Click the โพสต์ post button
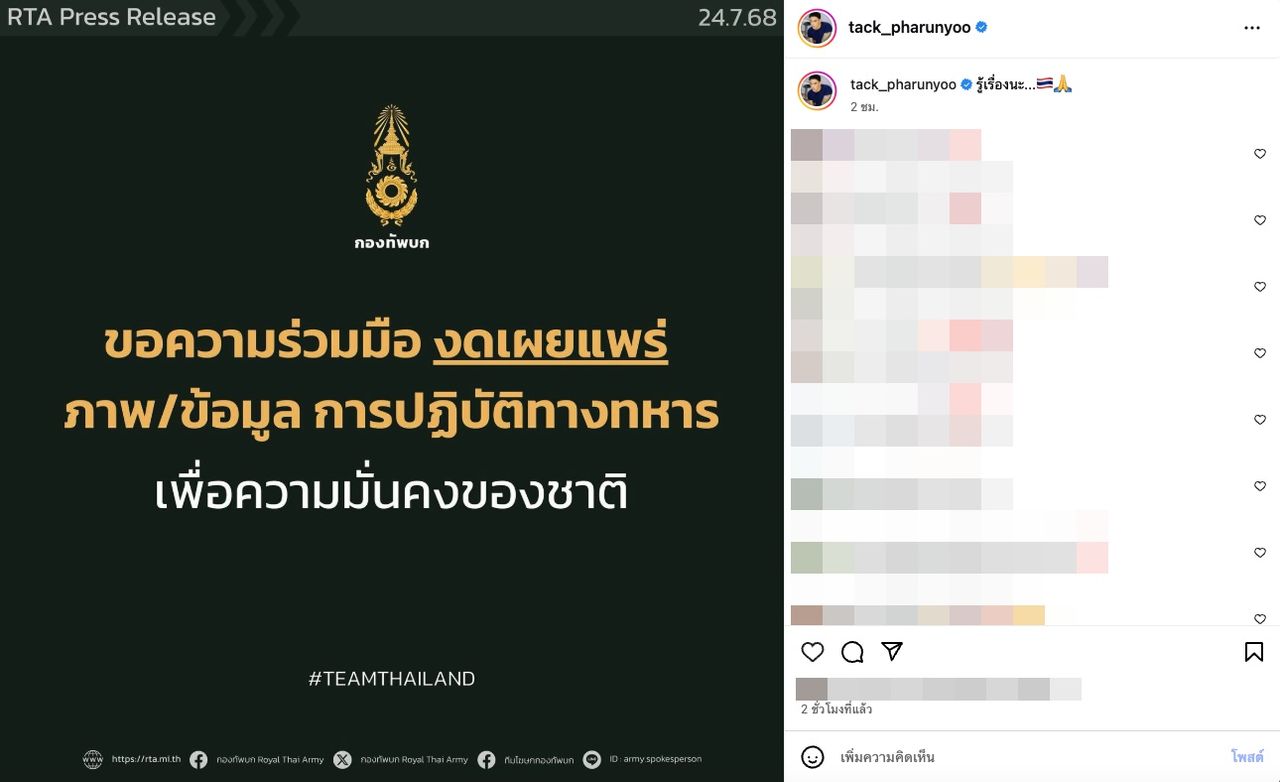Screen dimensions: 1280x782 pos(1247,757)
